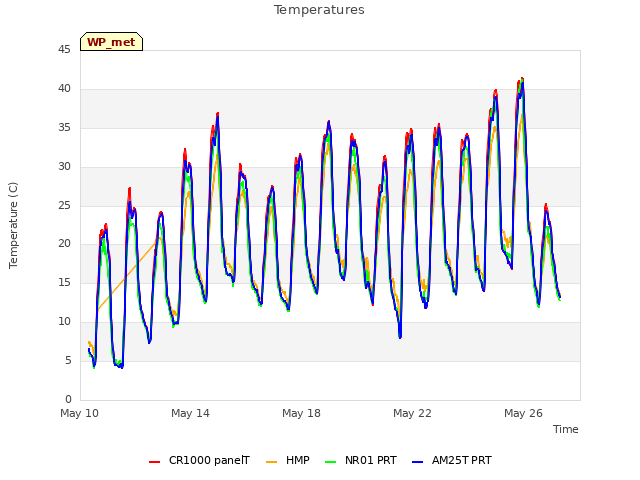640x480 pixels.
Task: Click the 0 y-axis tick label
Action: coord(68,399)
